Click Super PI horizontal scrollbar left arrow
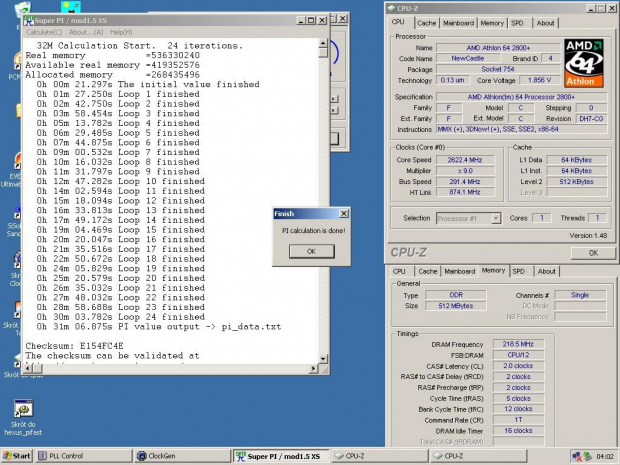Viewport: 620px width, 465px height. point(28,369)
